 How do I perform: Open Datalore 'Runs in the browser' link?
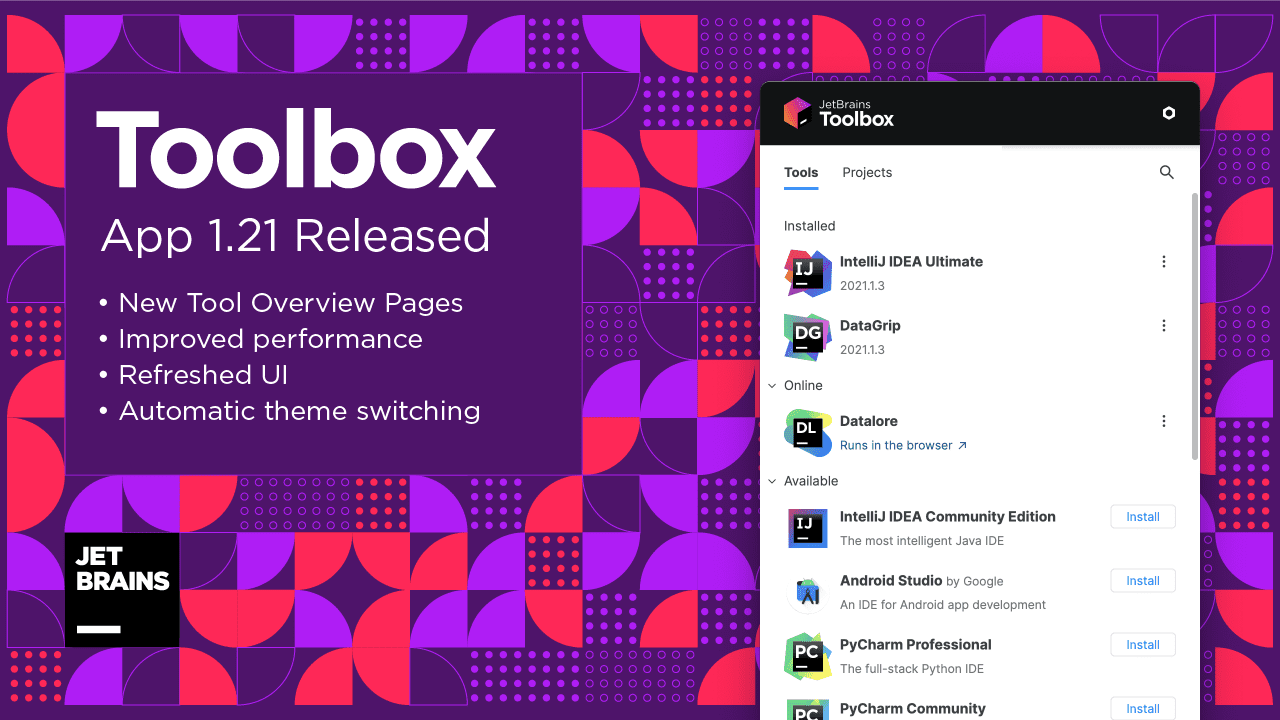tap(904, 446)
